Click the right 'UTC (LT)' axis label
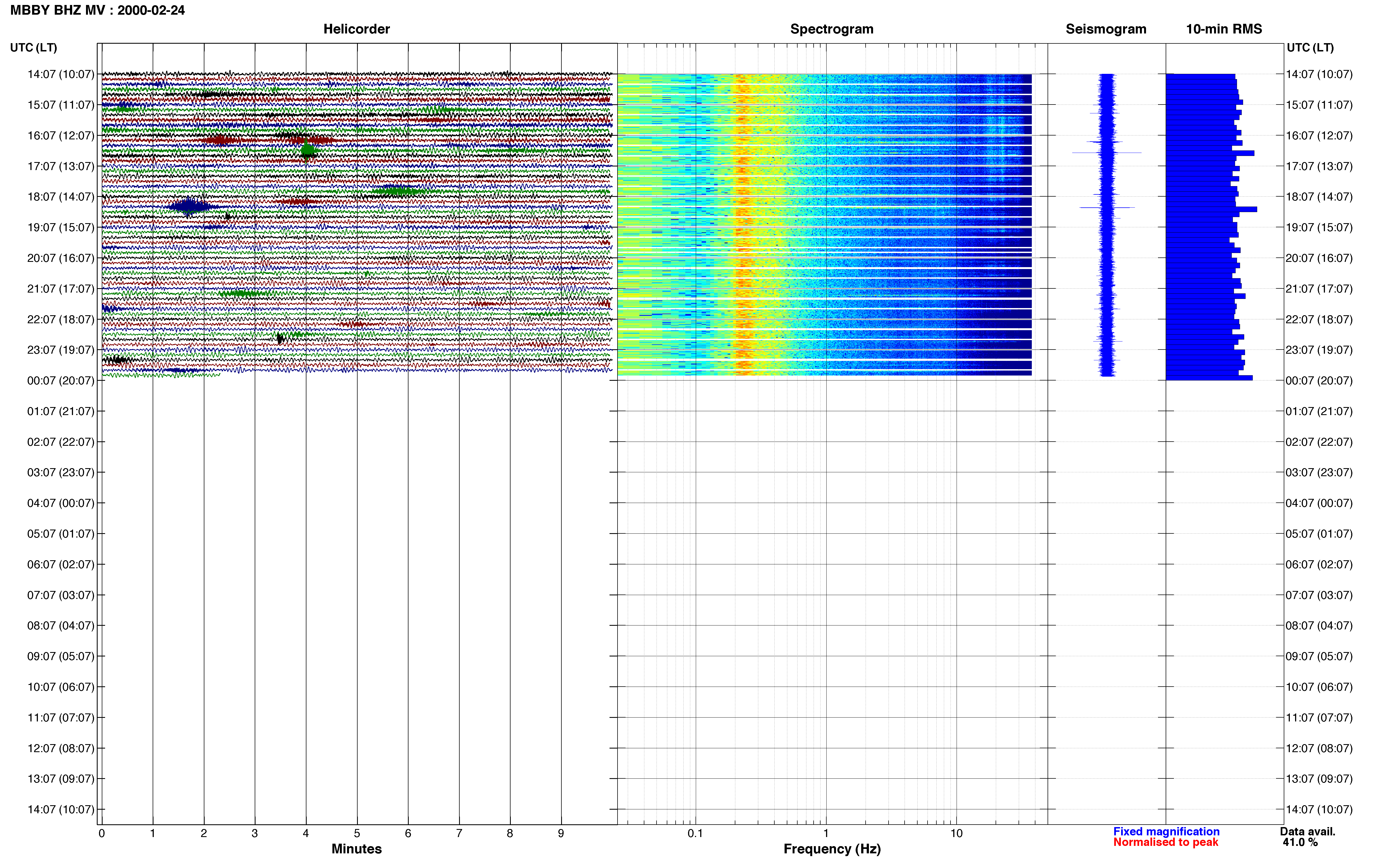This screenshot has height=868, width=1388. [1310, 48]
